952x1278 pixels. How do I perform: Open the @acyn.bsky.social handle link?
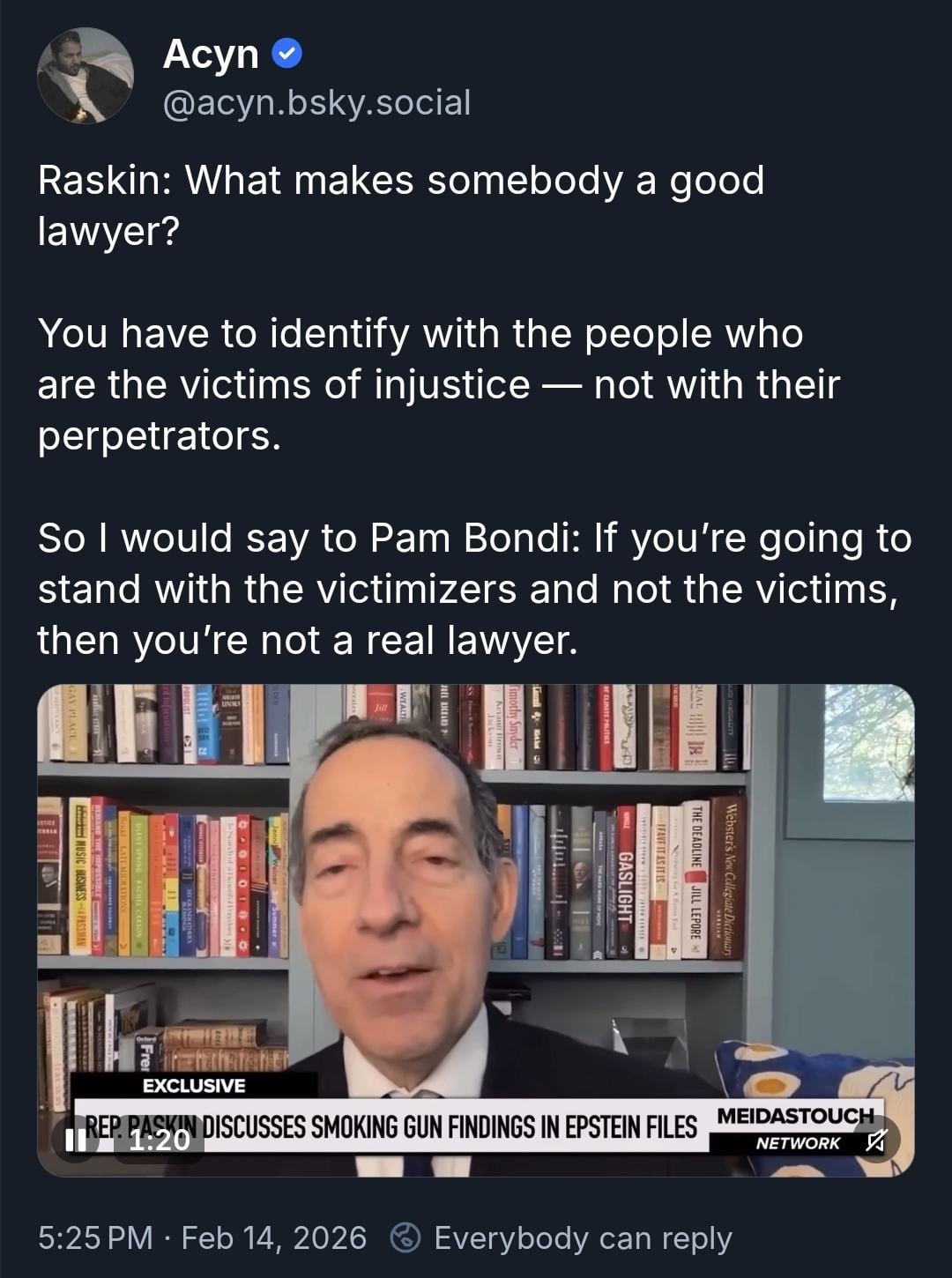pyautogui.click(x=316, y=103)
